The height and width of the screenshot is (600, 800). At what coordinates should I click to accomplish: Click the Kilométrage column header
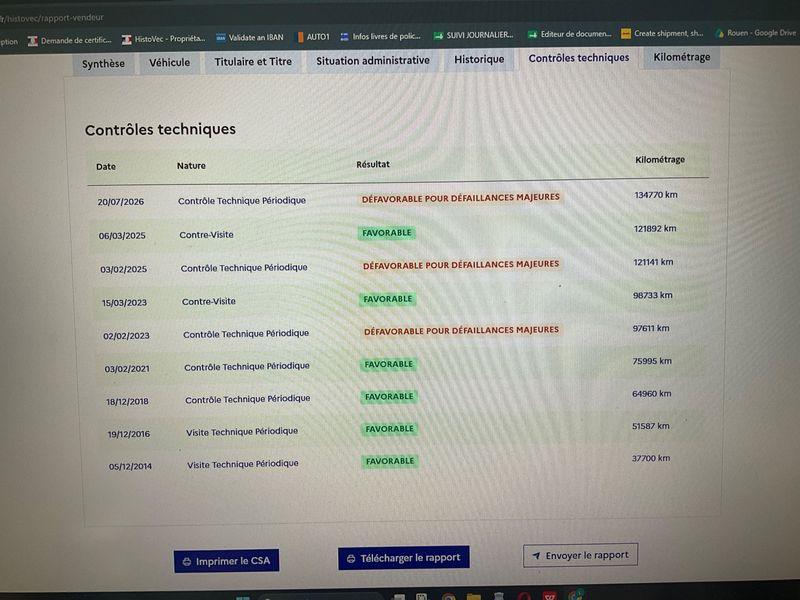(660, 160)
